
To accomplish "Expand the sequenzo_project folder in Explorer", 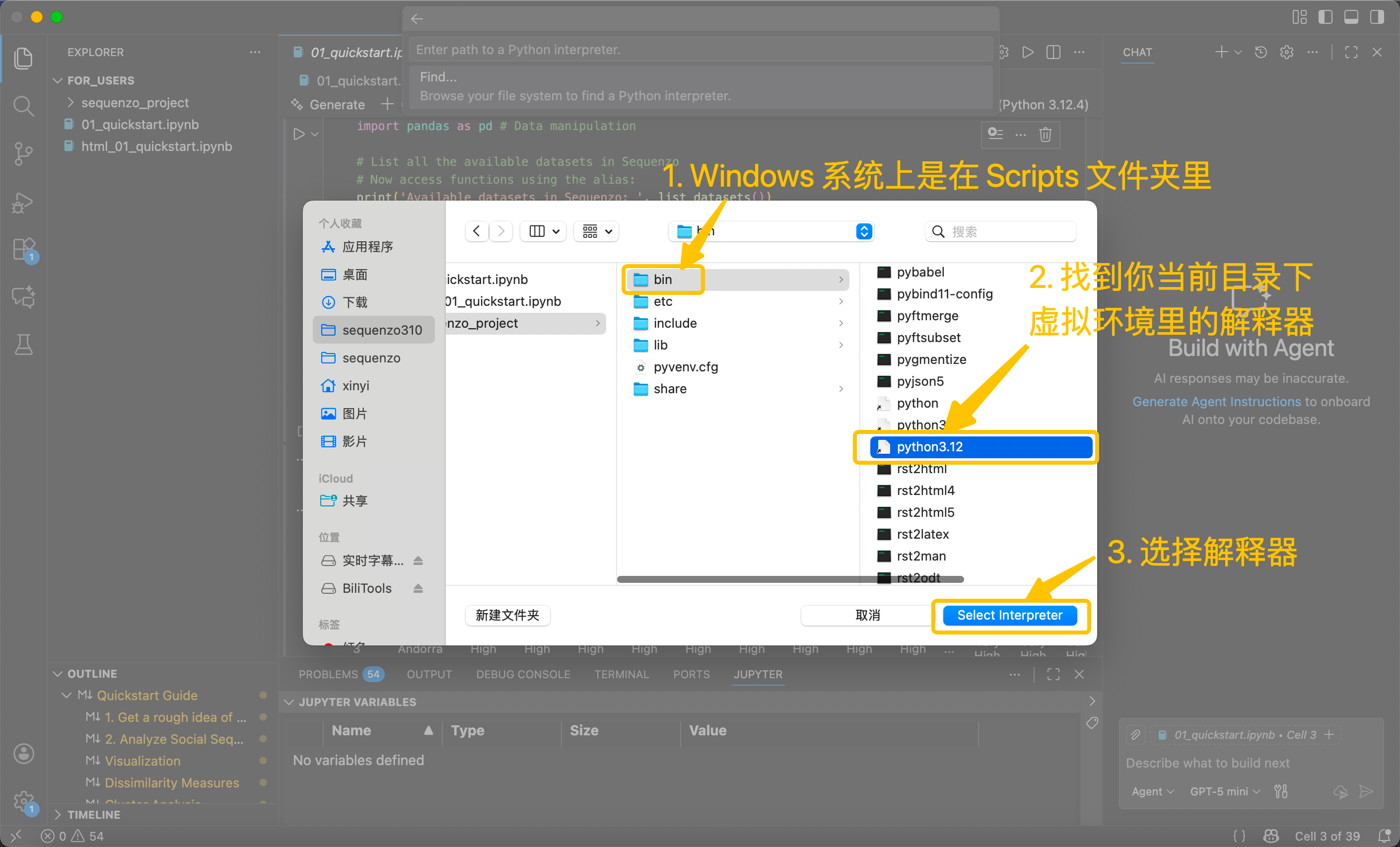I will point(134,103).
